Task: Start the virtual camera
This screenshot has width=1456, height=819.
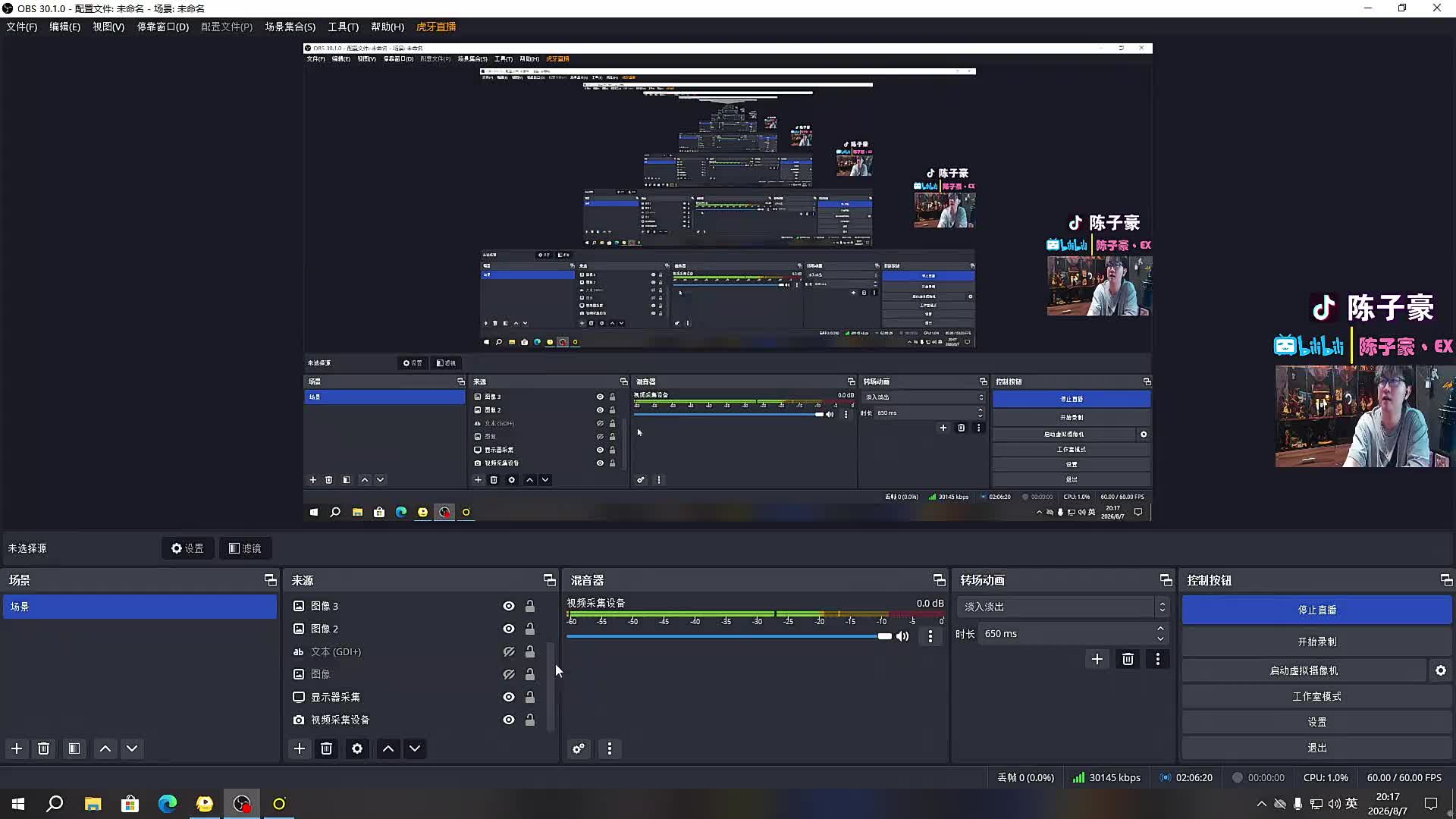Action: click(1304, 670)
